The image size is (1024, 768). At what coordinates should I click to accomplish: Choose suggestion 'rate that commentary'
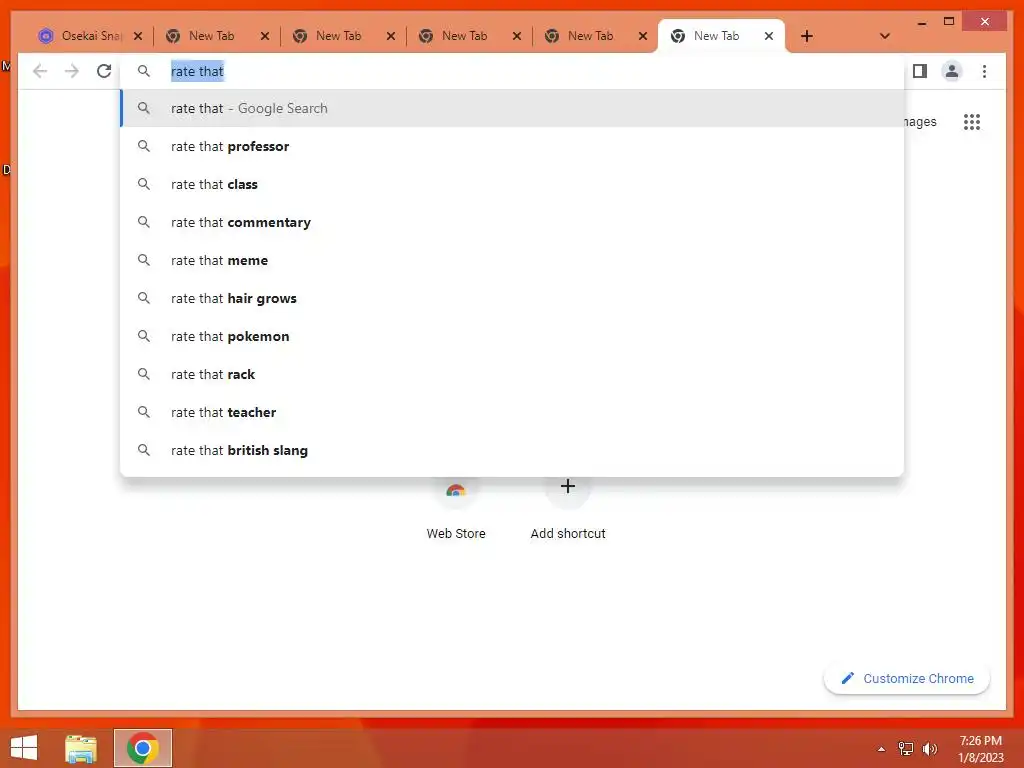coord(512,222)
